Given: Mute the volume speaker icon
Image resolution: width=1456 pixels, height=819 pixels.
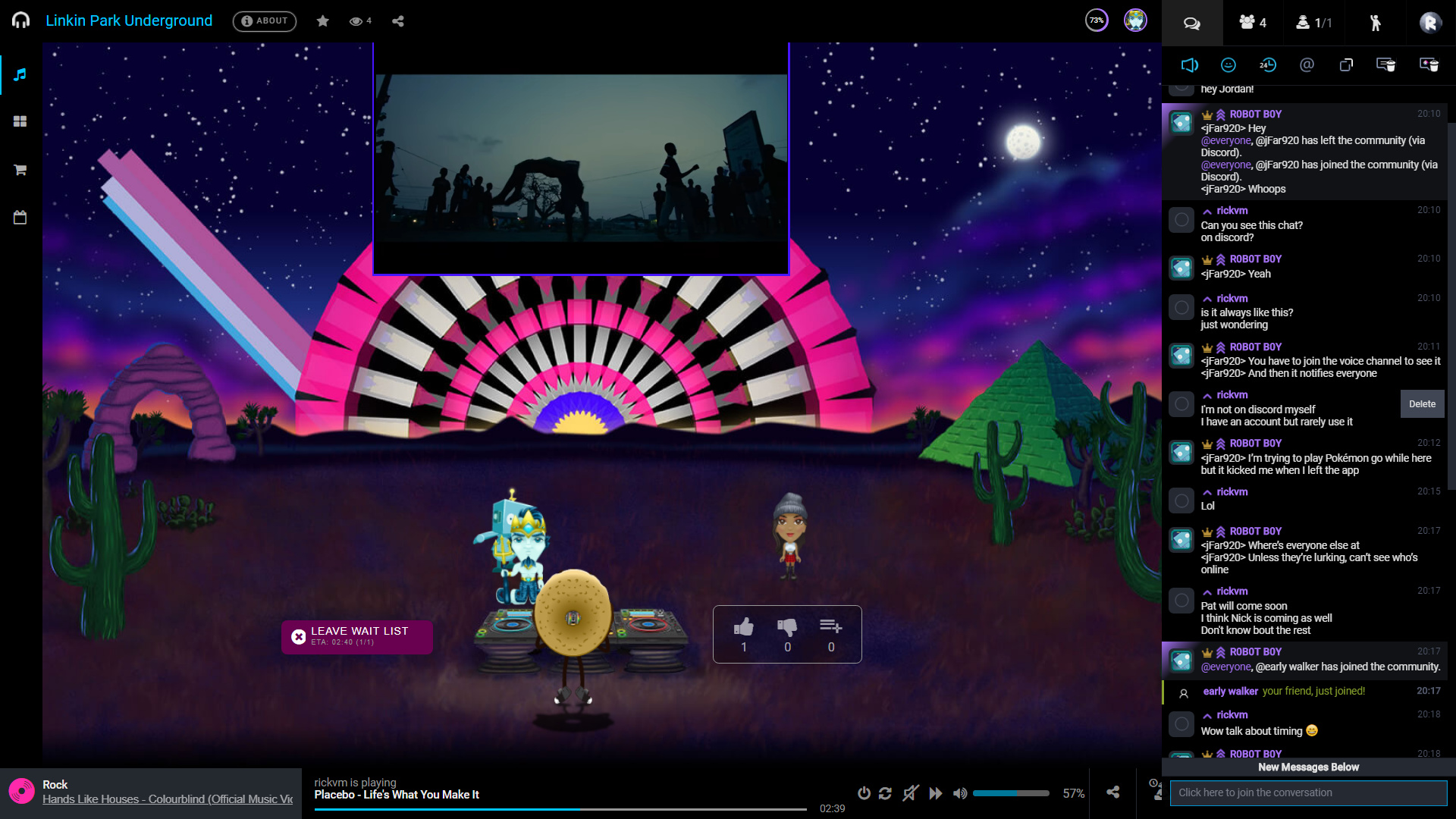Looking at the screenshot, I should 960,793.
